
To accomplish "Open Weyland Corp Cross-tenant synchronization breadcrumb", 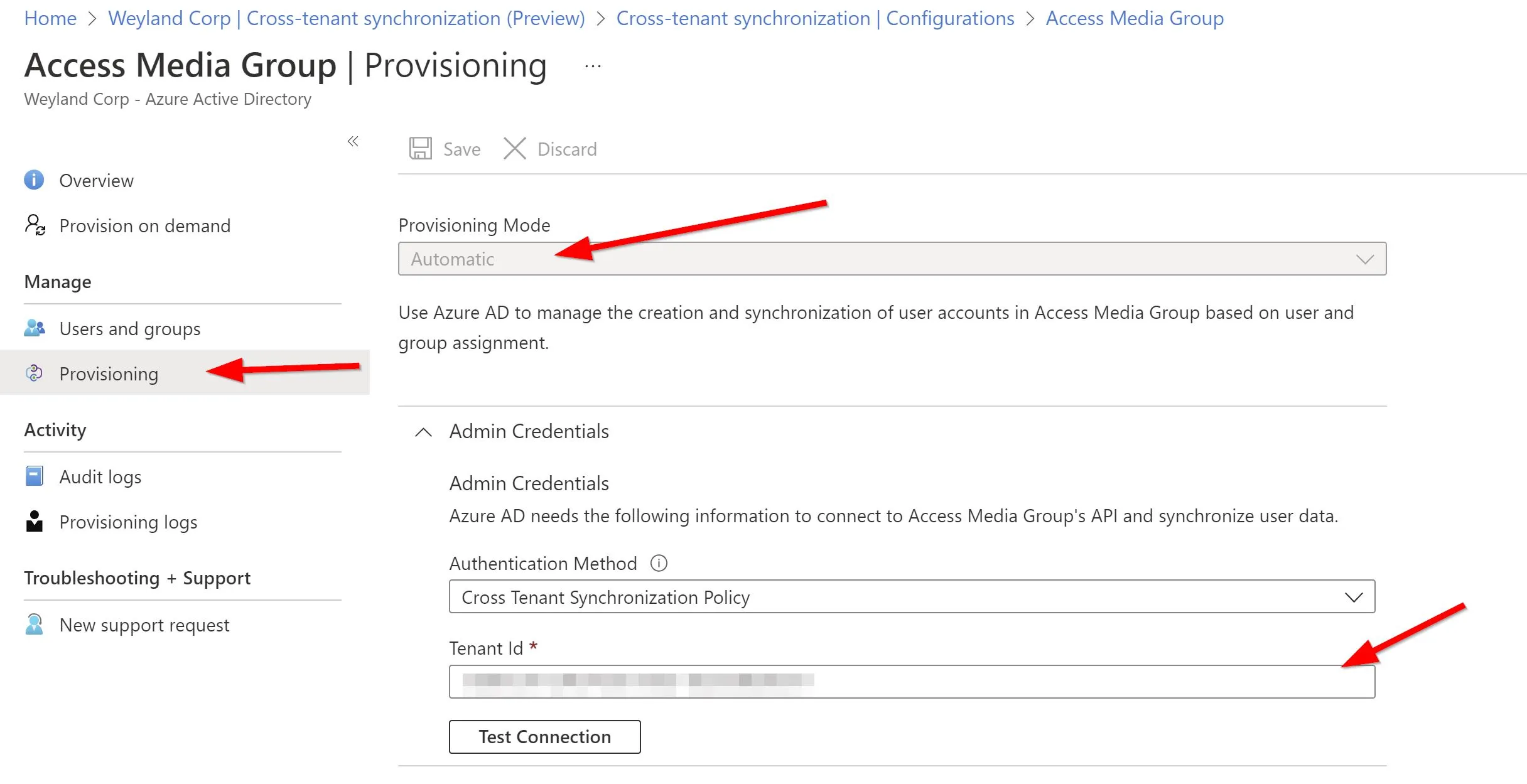I will coord(347,18).
